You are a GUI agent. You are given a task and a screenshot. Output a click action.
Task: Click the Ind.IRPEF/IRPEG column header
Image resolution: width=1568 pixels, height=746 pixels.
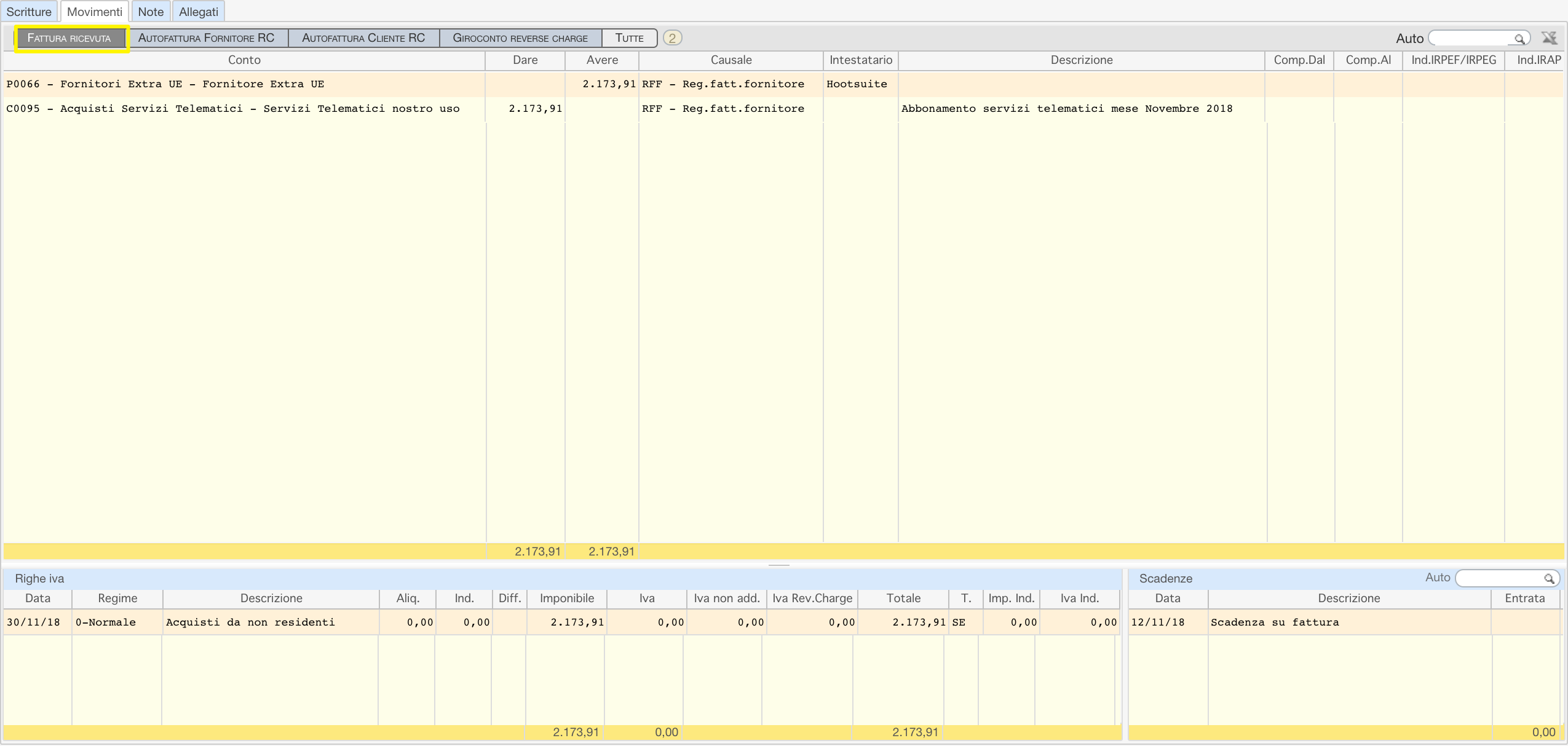(x=1454, y=60)
